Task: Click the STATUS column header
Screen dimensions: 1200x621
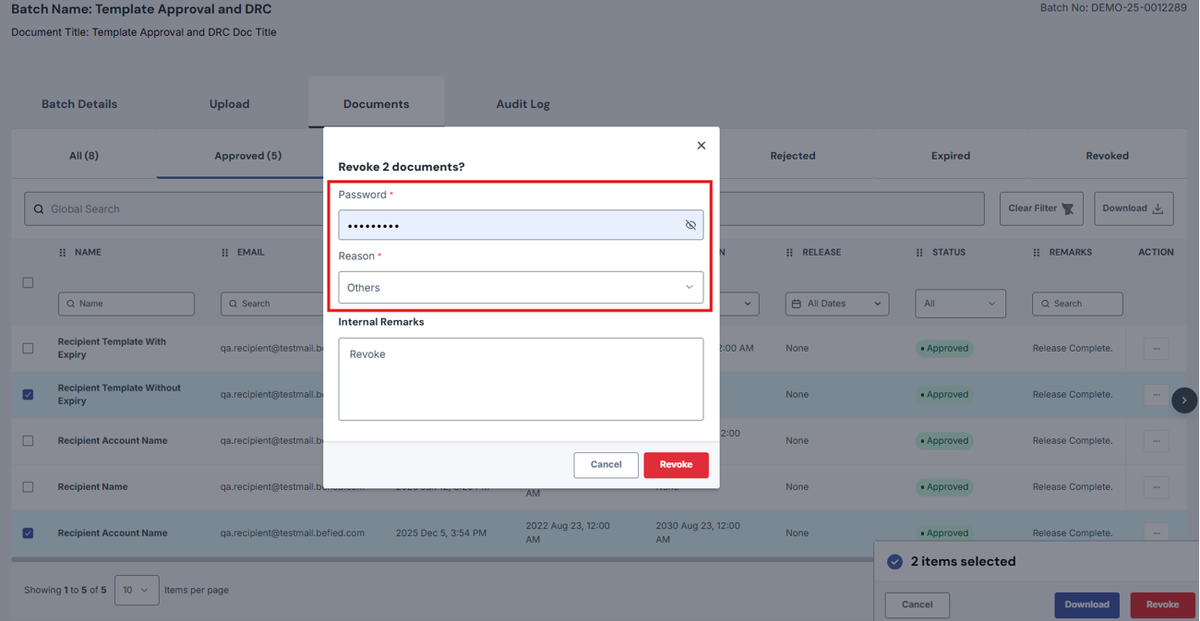Action: (x=948, y=253)
